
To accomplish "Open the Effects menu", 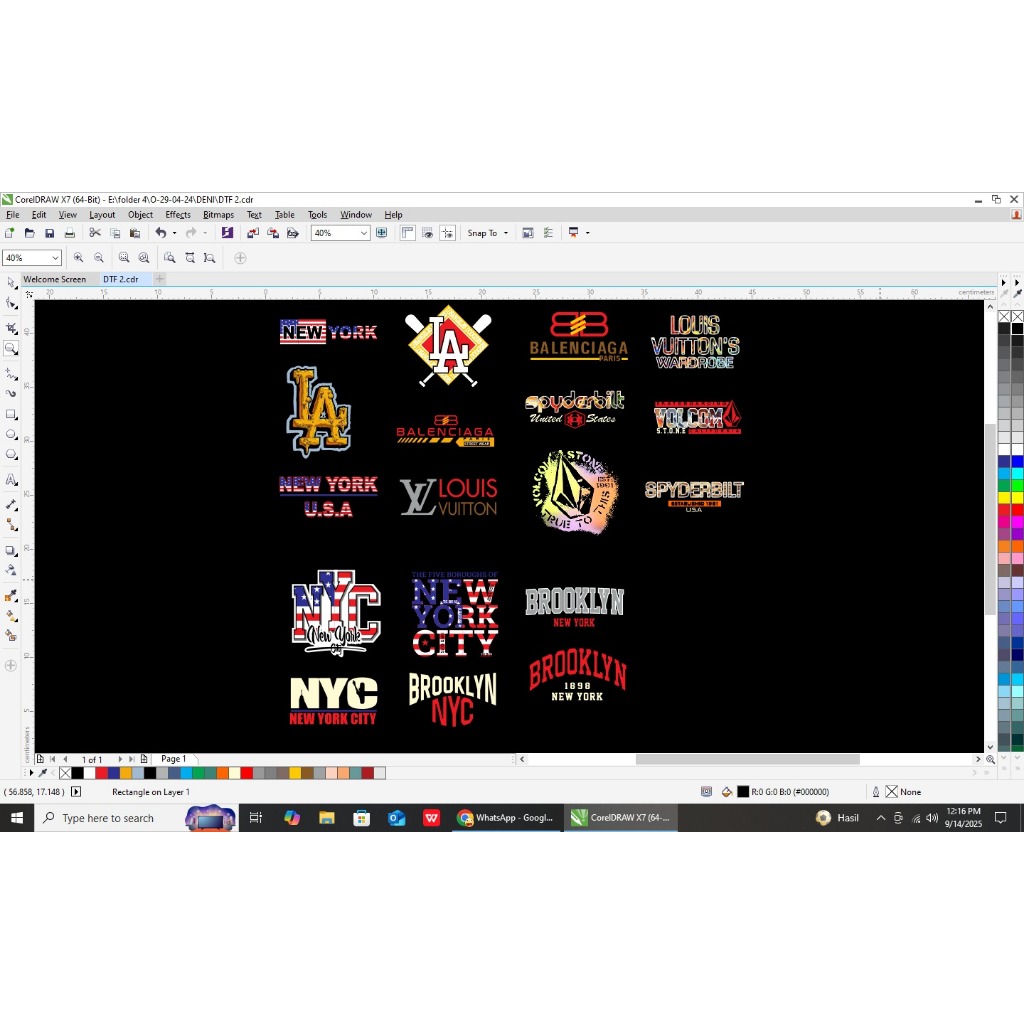I will pyautogui.click(x=178, y=215).
